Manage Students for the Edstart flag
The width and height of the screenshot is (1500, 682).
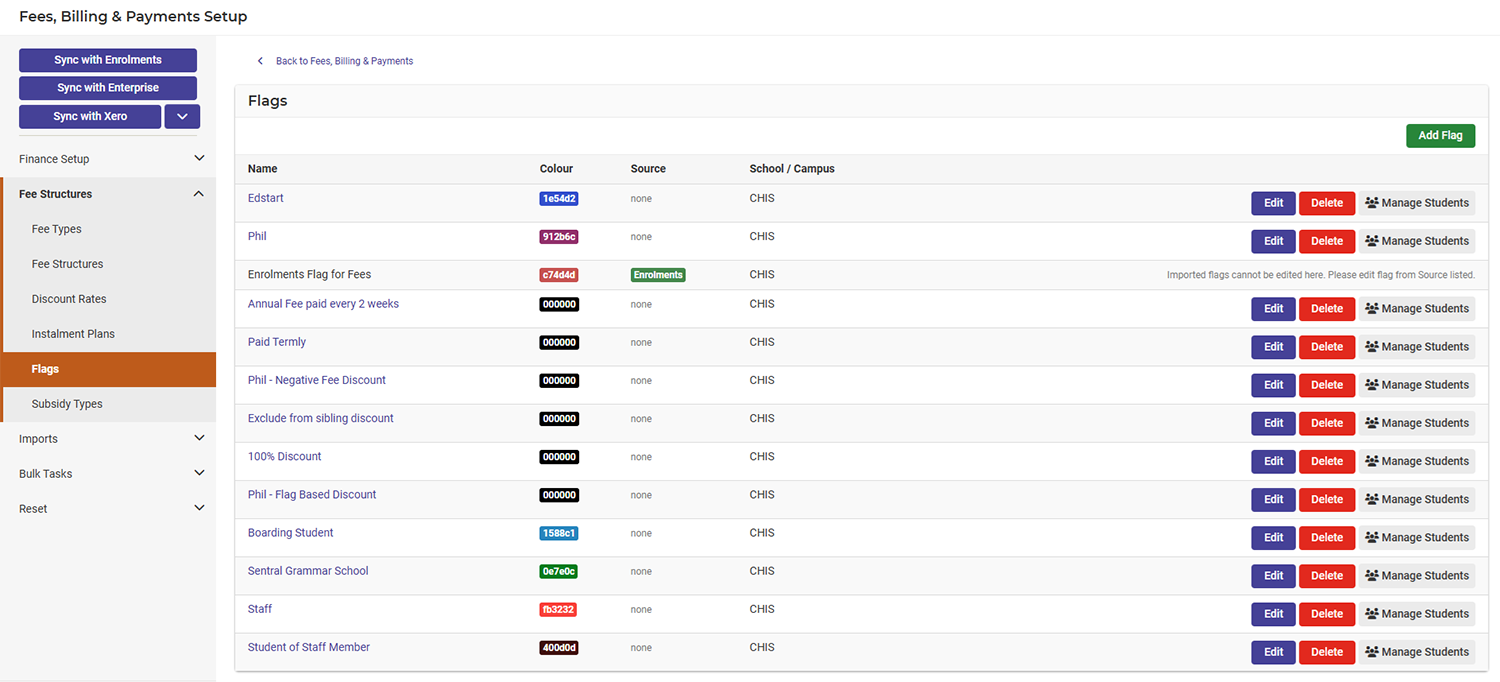(1416, 203)
